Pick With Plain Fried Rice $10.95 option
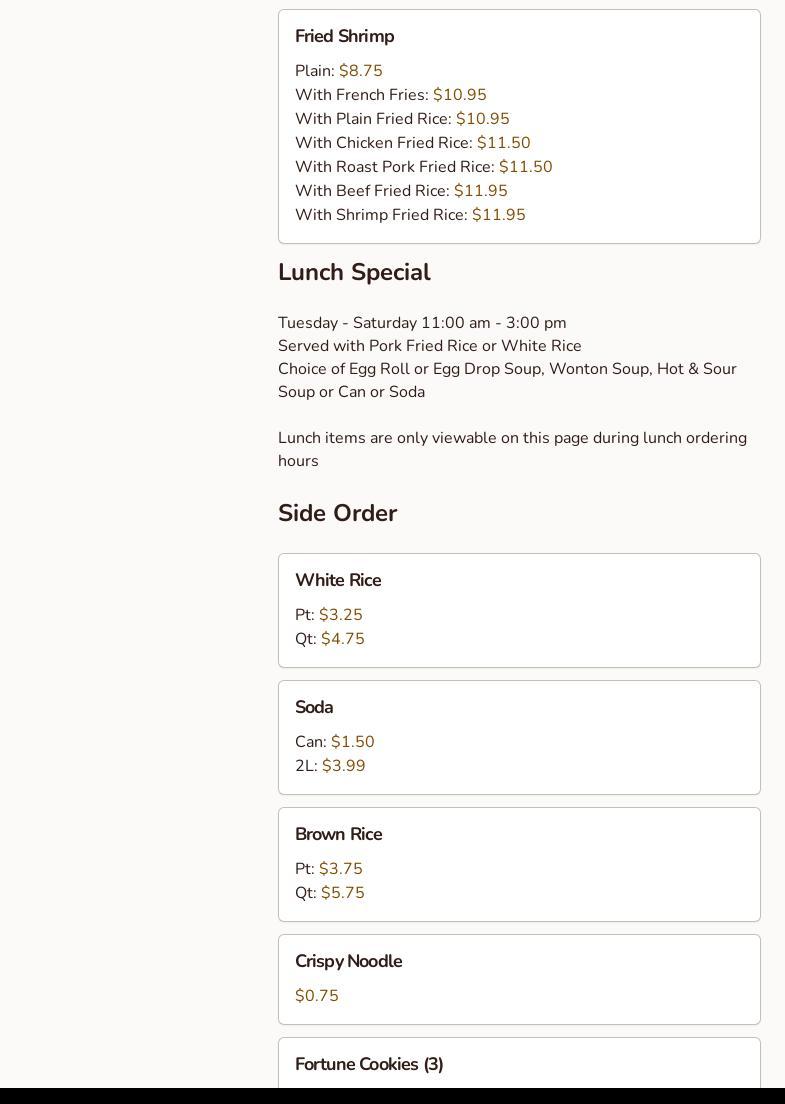Image resolution: width=785 pixels, height=1104 pixels. [x=402, y=119]
